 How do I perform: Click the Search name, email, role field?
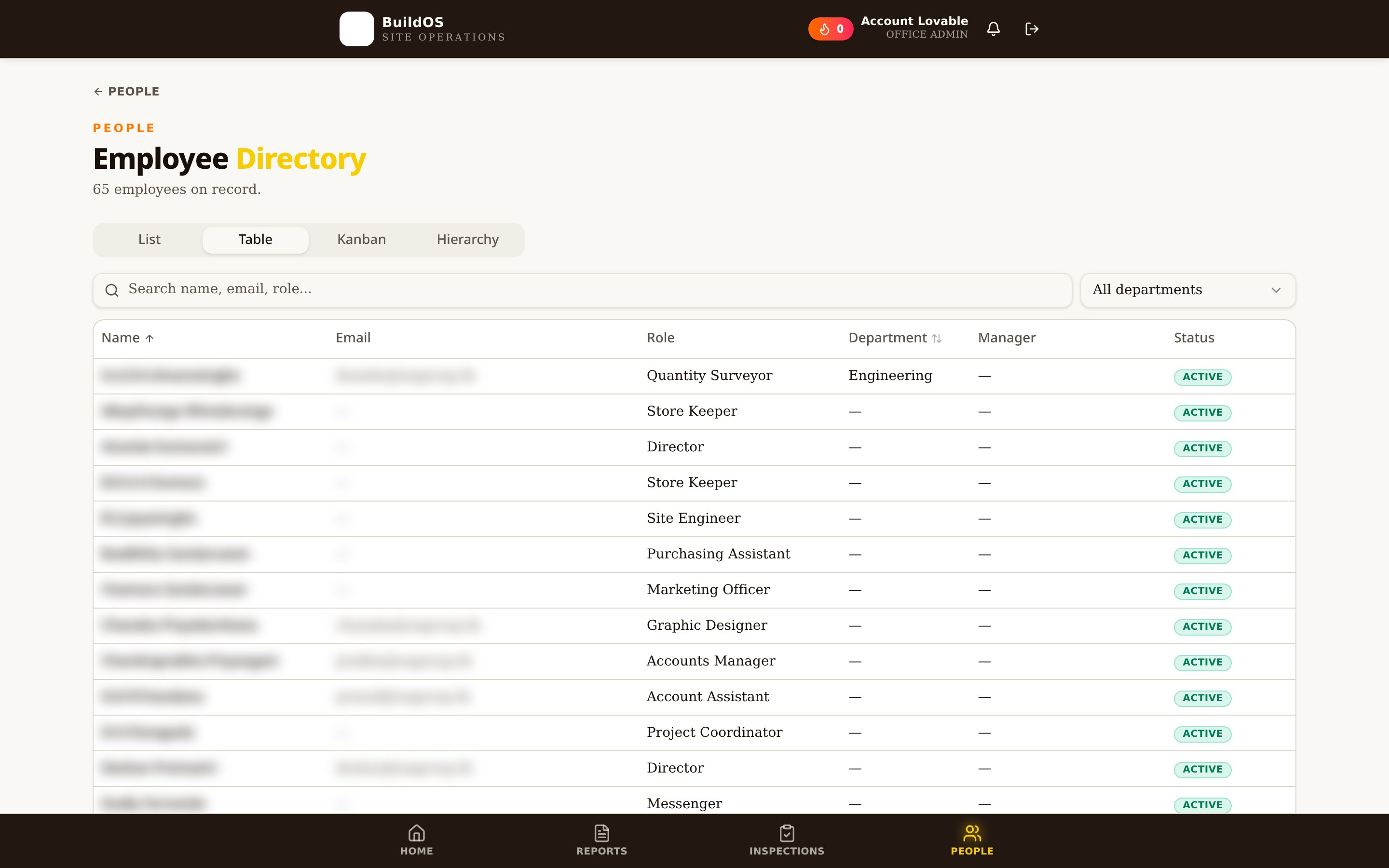582,290
